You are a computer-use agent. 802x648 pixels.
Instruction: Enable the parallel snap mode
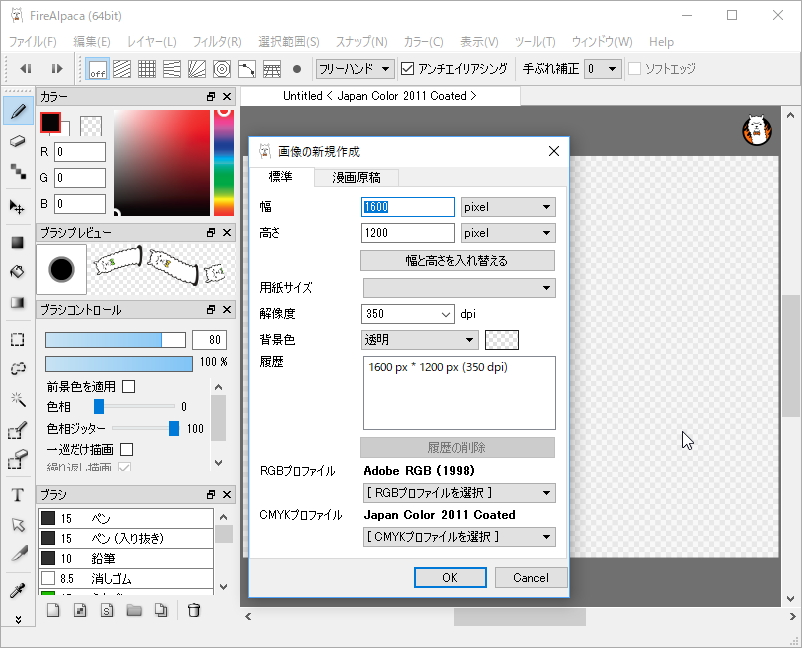122,69
